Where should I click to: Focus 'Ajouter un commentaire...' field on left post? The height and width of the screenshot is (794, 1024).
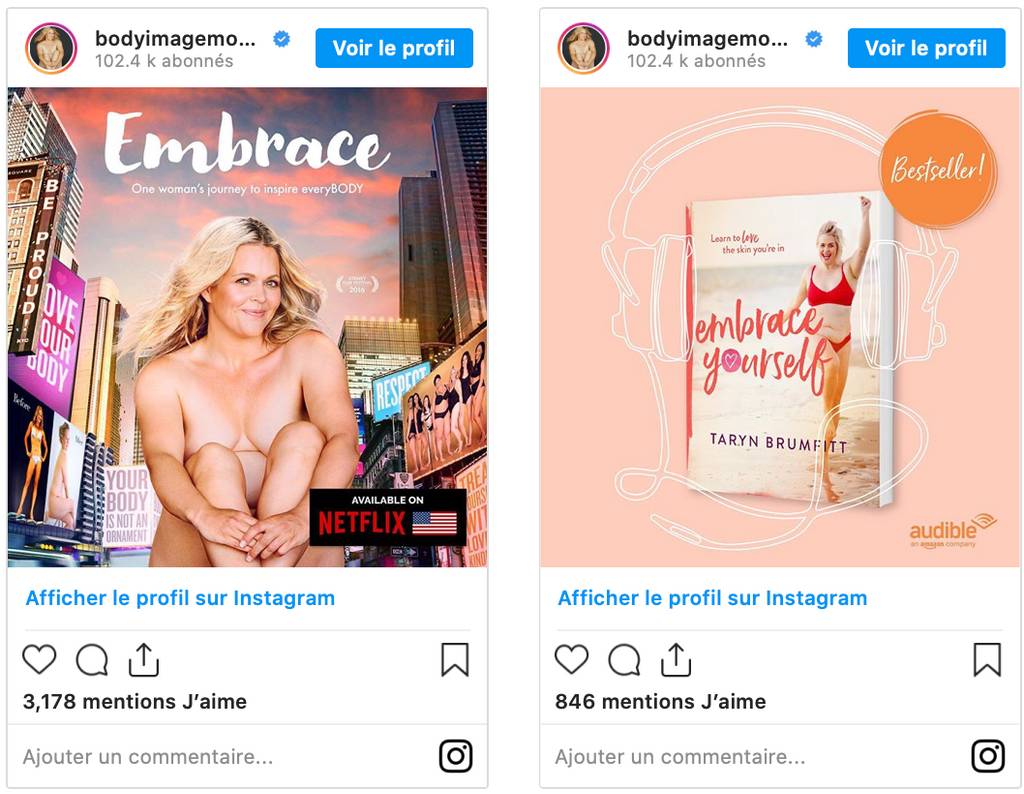(222, 757)
